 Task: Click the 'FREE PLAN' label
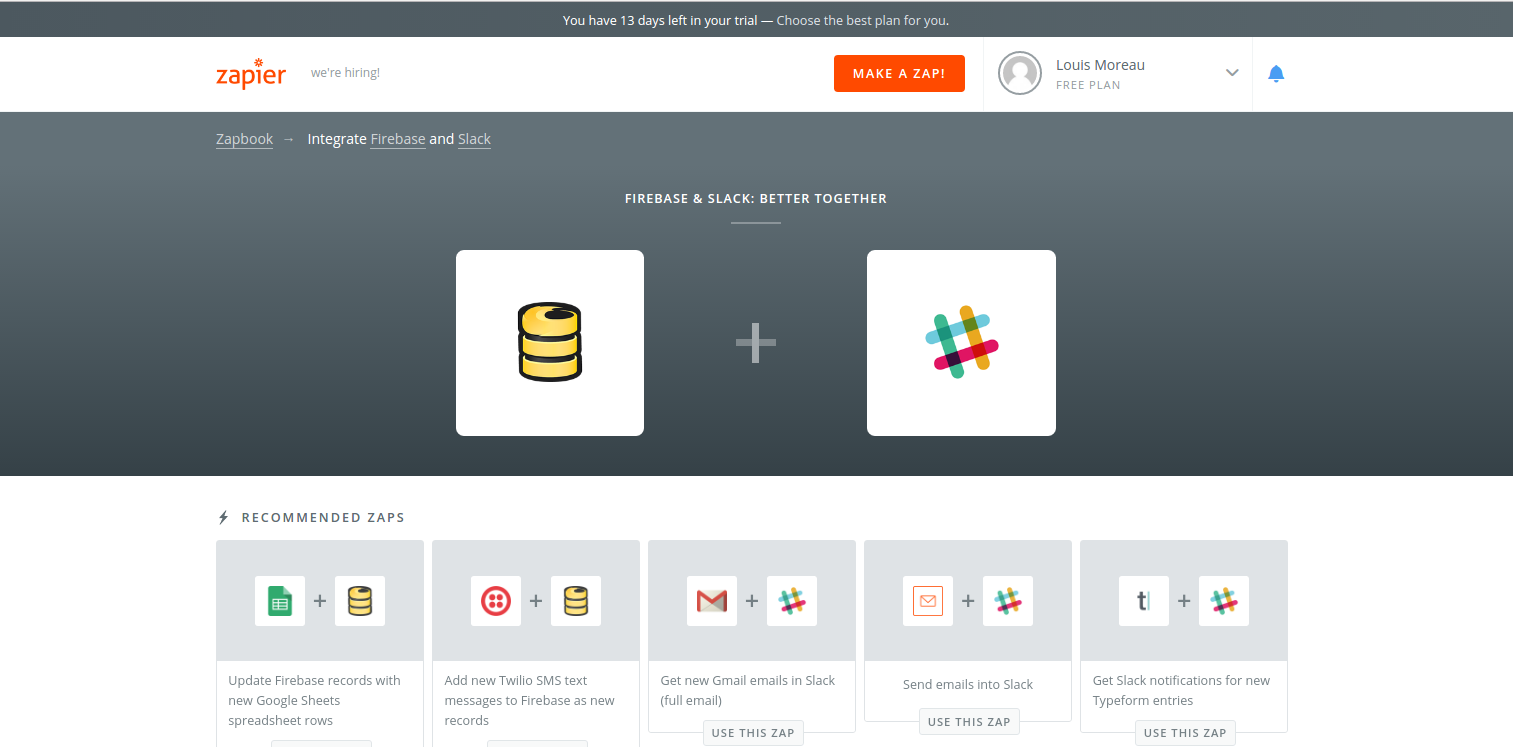point(1088,85)
